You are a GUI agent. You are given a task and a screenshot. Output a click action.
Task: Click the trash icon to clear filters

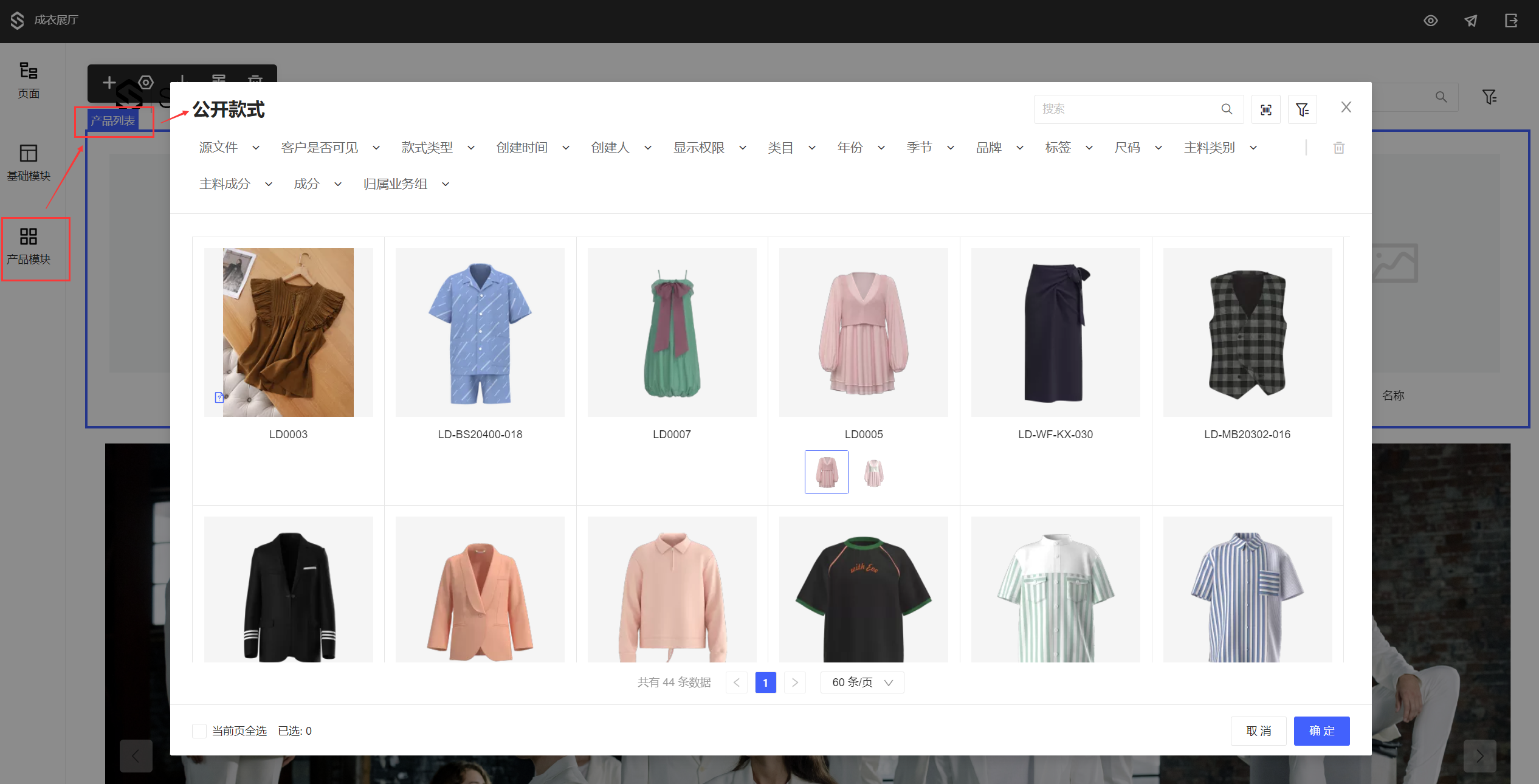1338,148
